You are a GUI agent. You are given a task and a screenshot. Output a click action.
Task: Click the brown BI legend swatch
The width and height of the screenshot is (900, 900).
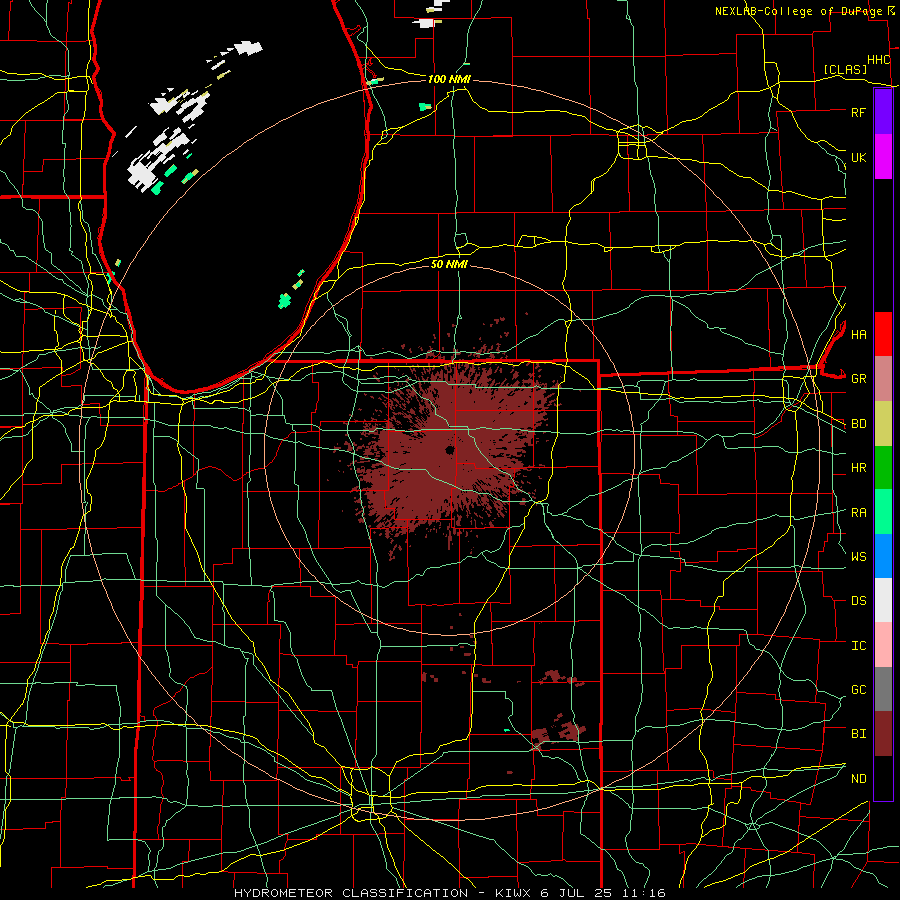point(883,734)
